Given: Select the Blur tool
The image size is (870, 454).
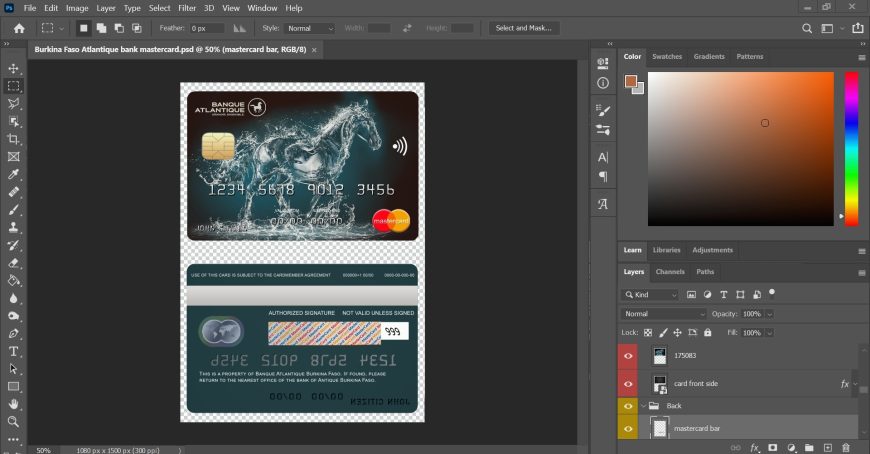Looking at the screenshot, I should click(13, 299).
